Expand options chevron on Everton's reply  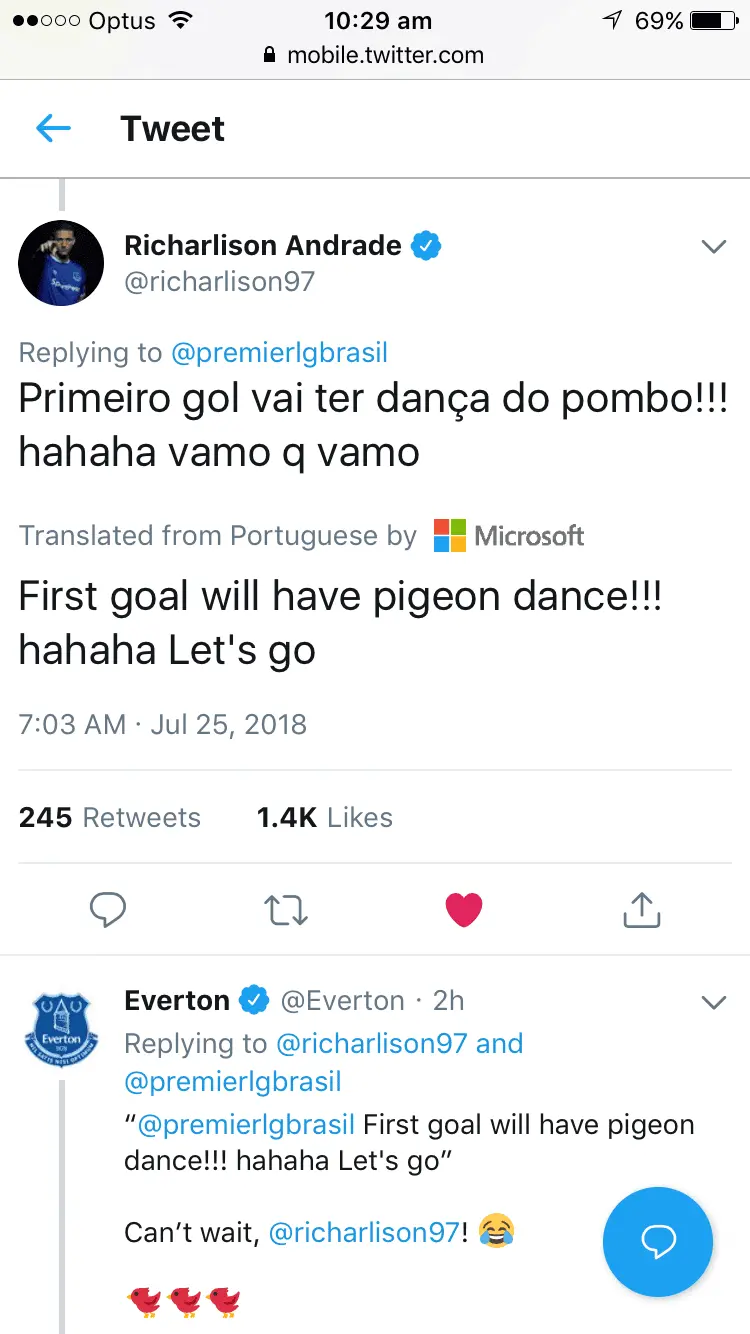tap(713, 1002)
